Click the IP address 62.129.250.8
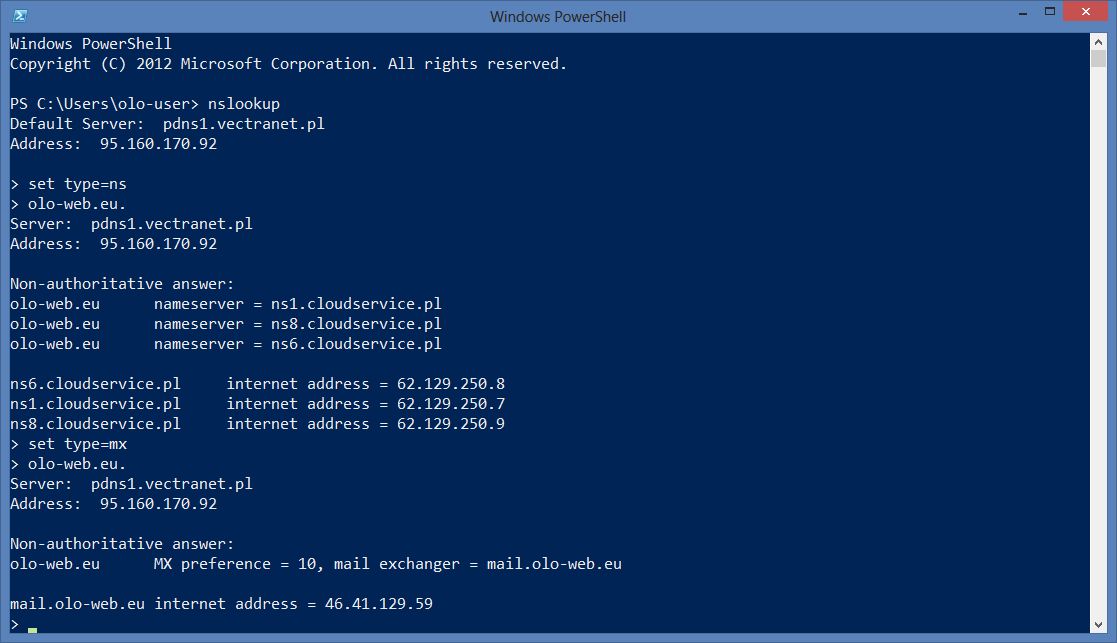 pyautogui.click(x=451, y=384)
